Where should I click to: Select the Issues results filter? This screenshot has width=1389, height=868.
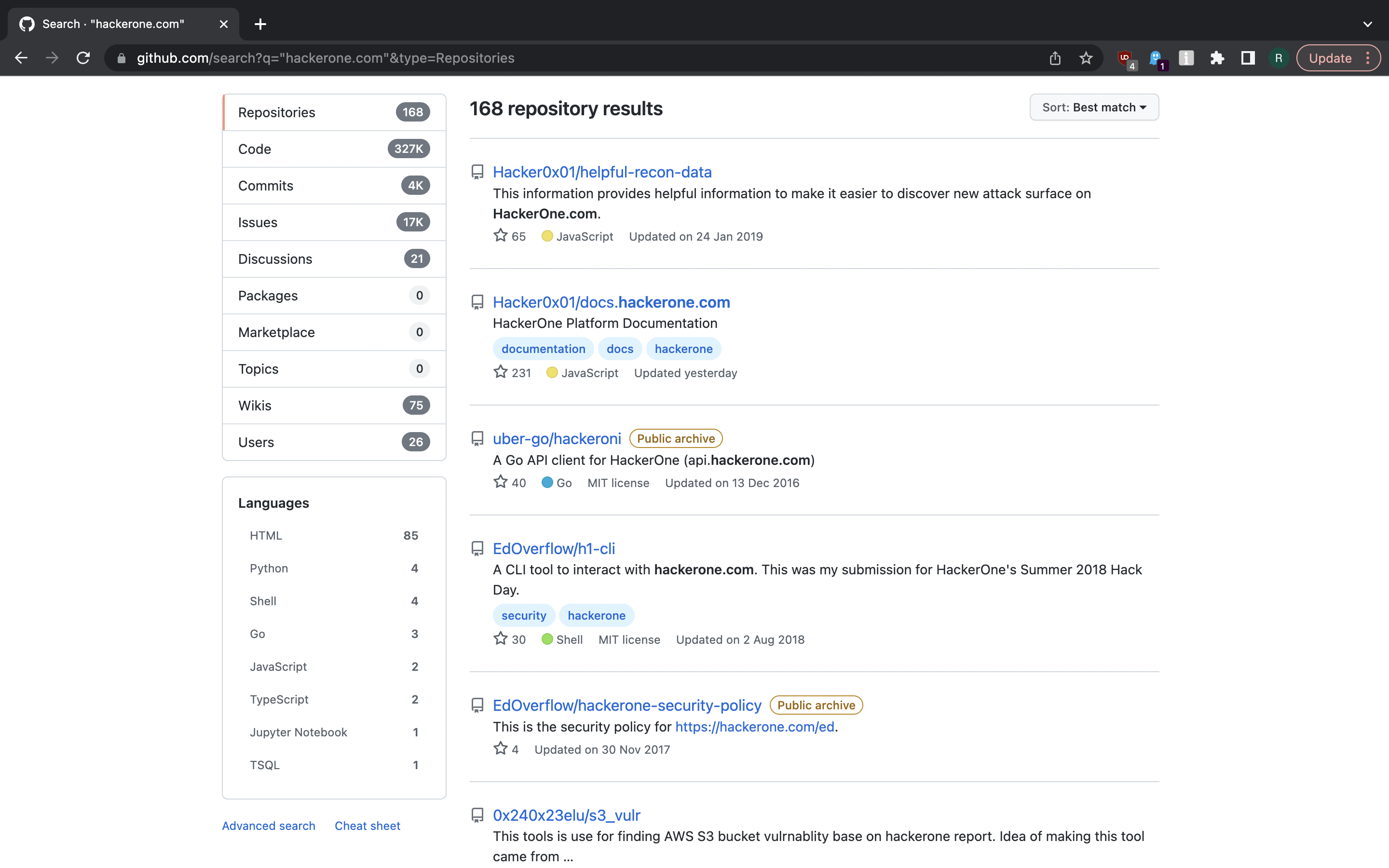pos(334,222)
